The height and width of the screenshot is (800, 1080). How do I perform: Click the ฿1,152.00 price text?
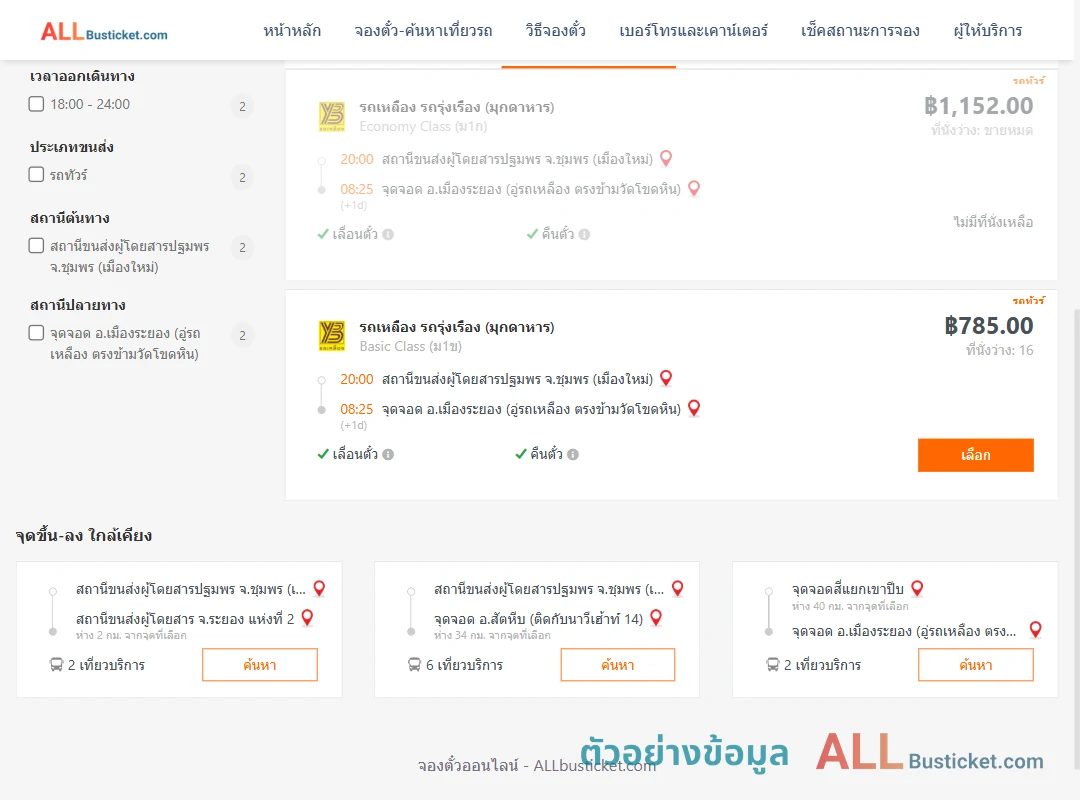coord(978,105)
